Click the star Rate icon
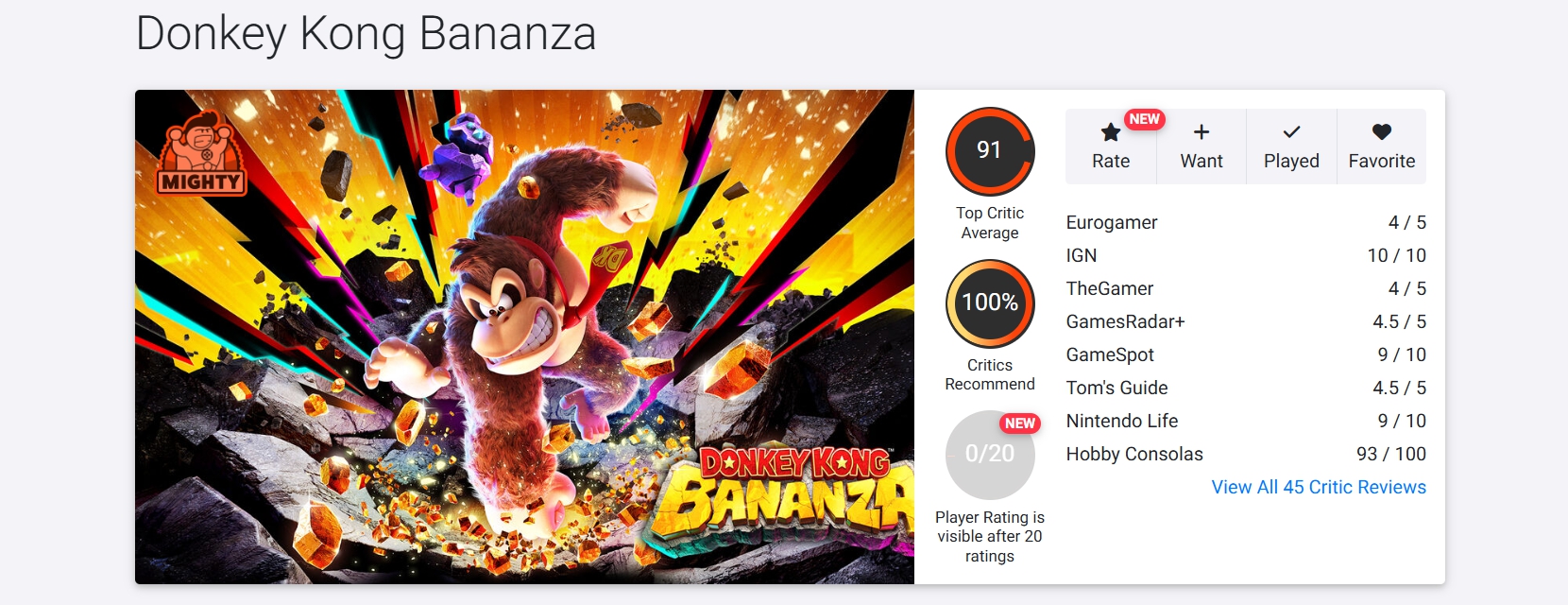The height and width of the screenshot is (605, 1568). [x=1111, y=132]
